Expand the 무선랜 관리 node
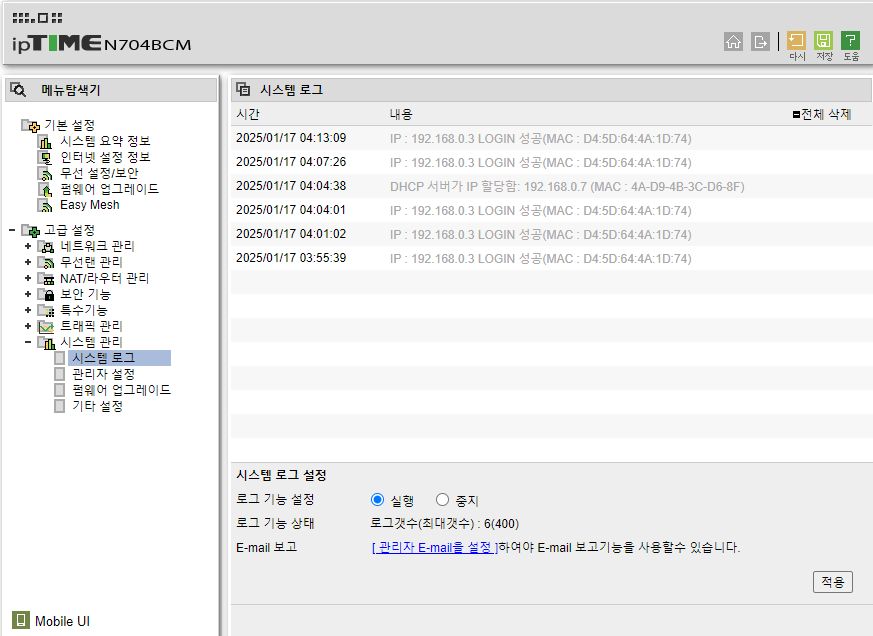 click(x=28, y=262)
